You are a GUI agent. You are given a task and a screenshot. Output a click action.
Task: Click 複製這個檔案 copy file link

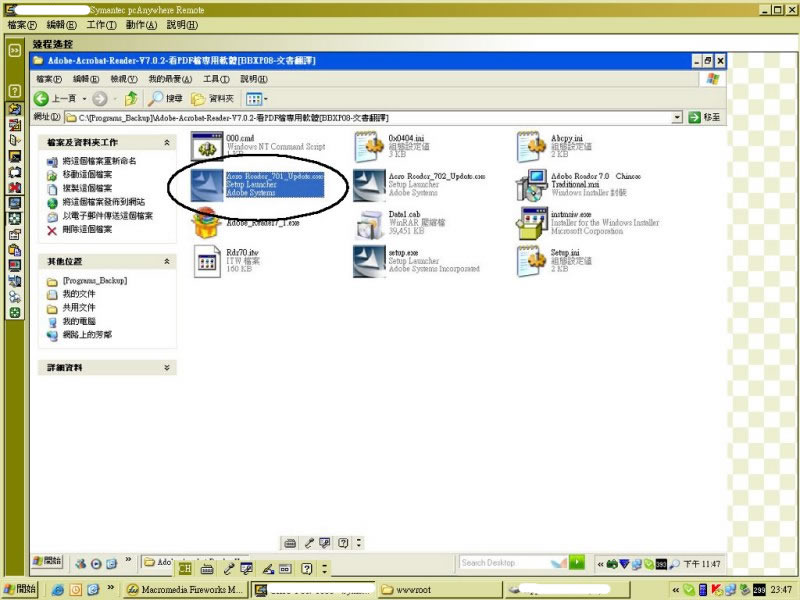coord(87,188)
